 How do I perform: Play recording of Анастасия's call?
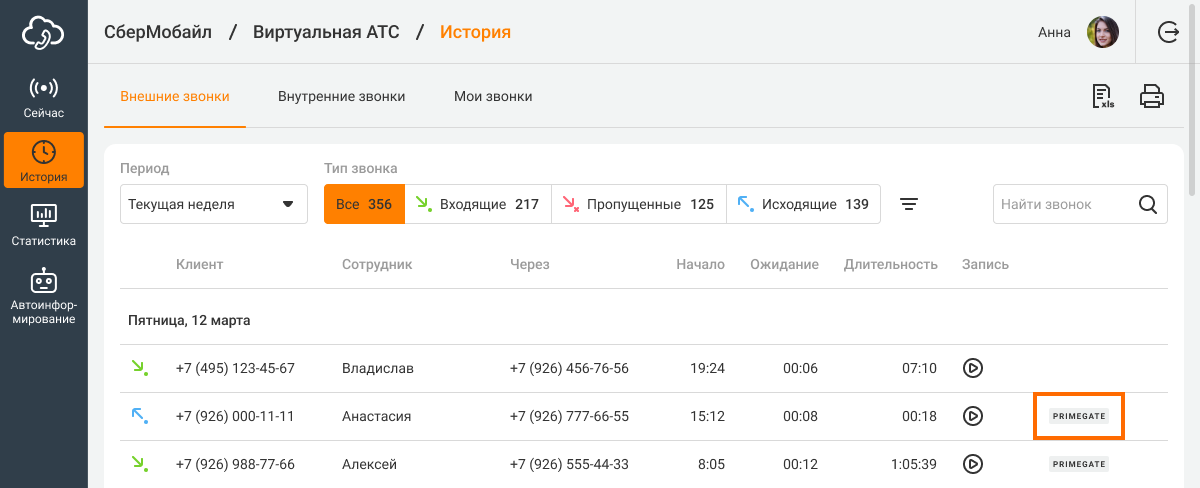pyautogui.click(x=972, y=416)
